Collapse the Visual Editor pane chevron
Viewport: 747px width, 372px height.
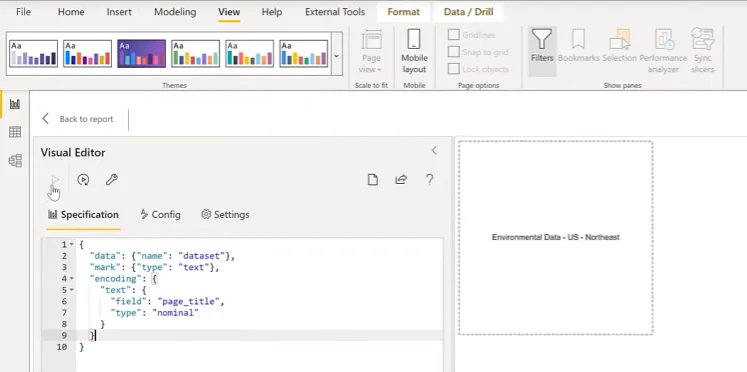pos(434,151)
